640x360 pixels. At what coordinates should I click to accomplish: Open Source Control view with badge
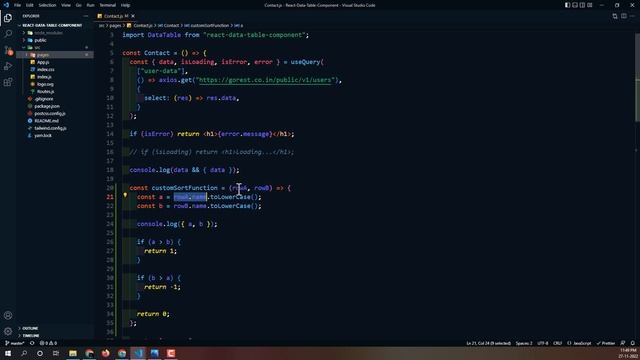[8, 50]
